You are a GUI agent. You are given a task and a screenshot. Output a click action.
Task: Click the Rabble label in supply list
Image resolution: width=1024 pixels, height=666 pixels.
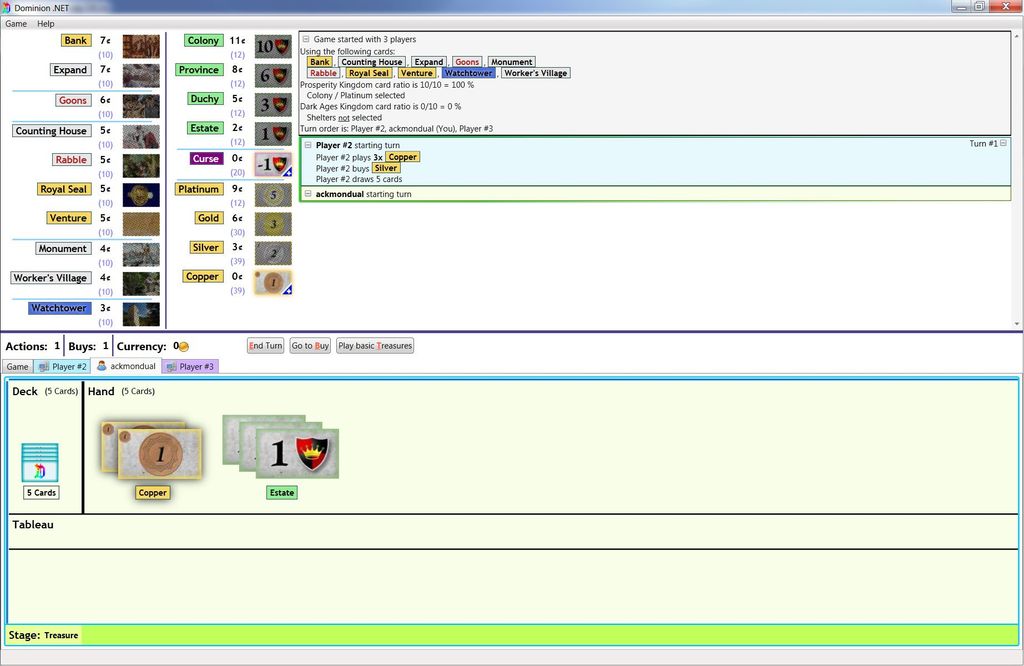[x=71, y=159]
